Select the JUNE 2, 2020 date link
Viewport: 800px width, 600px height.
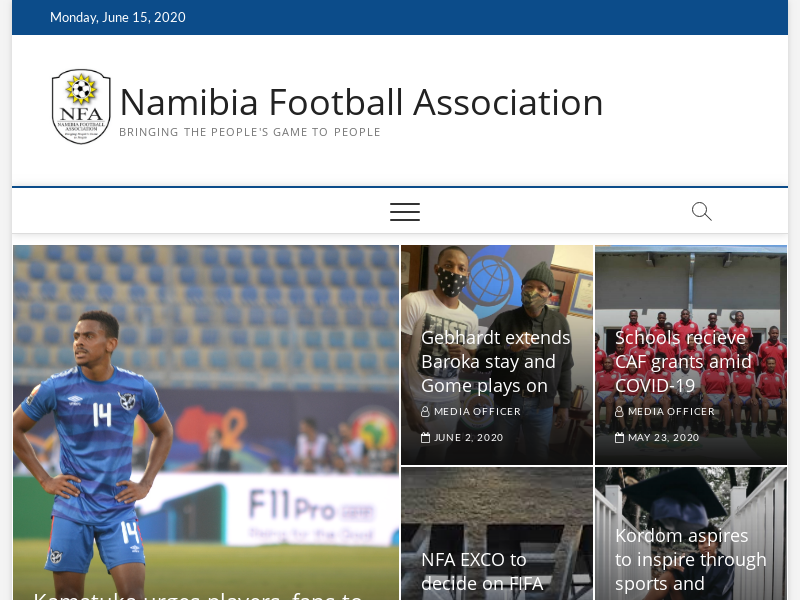tap(467, 436)
